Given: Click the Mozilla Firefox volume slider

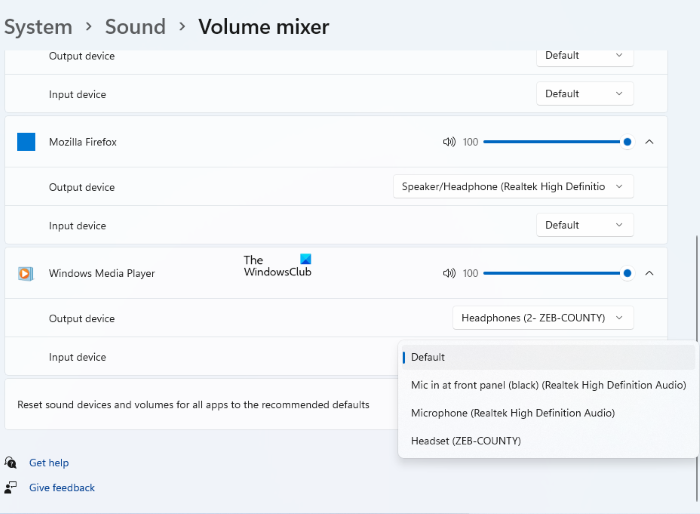Looking at the screenshot, I should coord(555,142).
